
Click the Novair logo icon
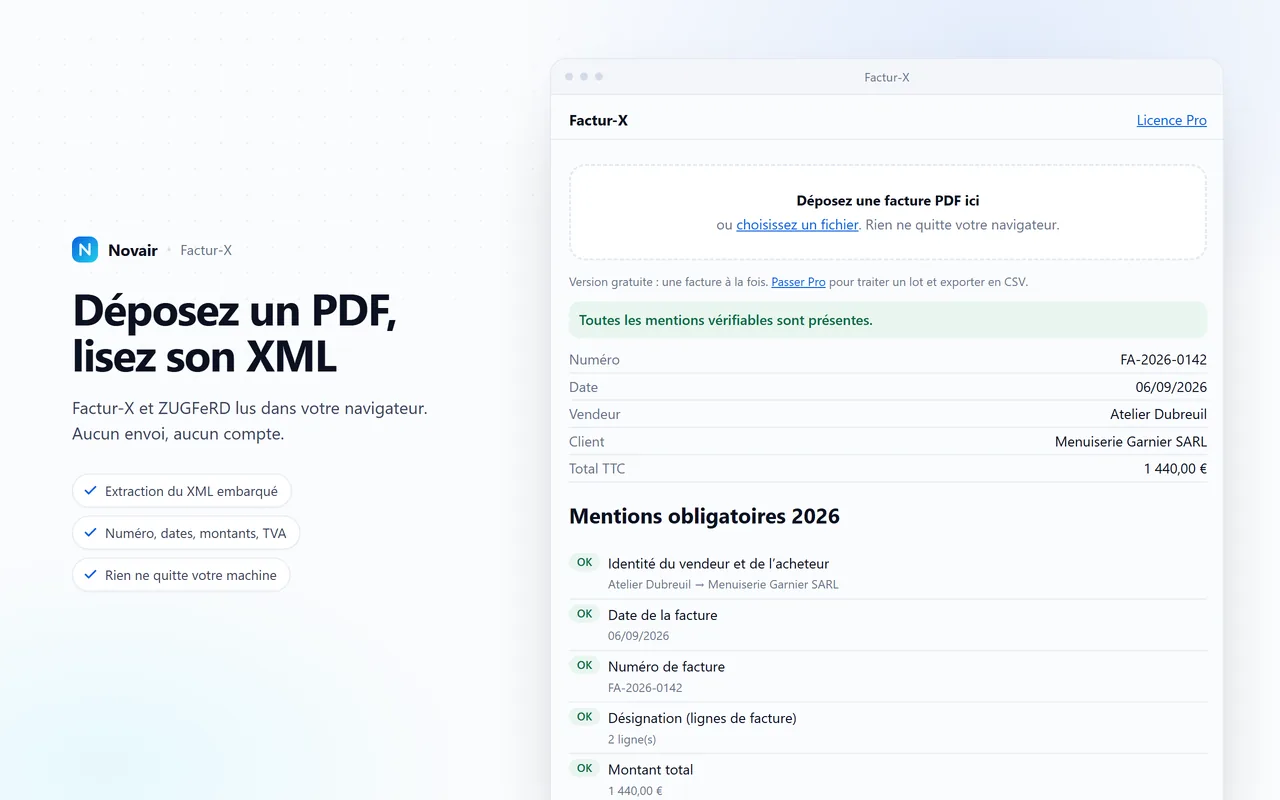(85, 250)
